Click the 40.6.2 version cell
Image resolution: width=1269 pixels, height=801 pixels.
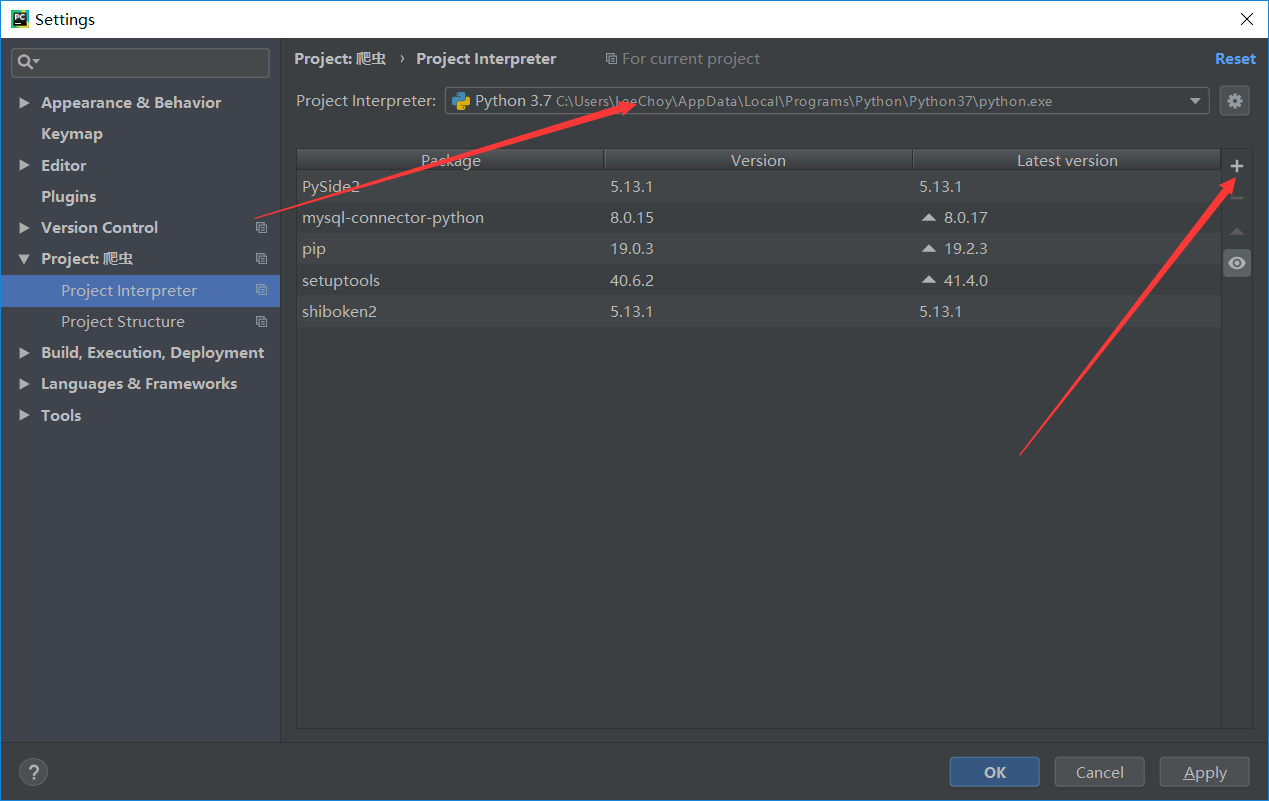pyautogui.click(x=631, y=280)
